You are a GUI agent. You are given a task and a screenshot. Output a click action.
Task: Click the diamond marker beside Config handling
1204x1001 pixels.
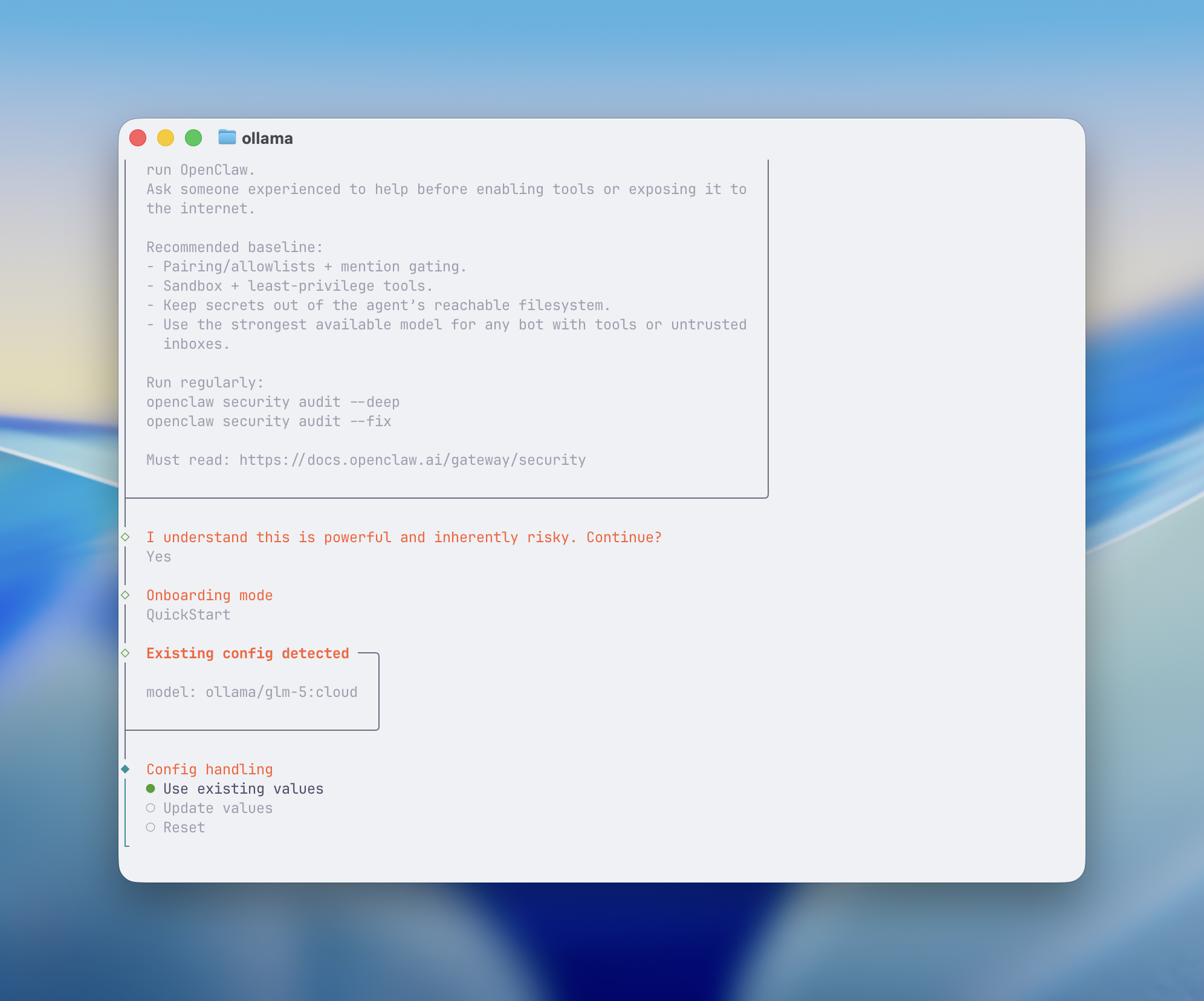click(x=125, y=769)
